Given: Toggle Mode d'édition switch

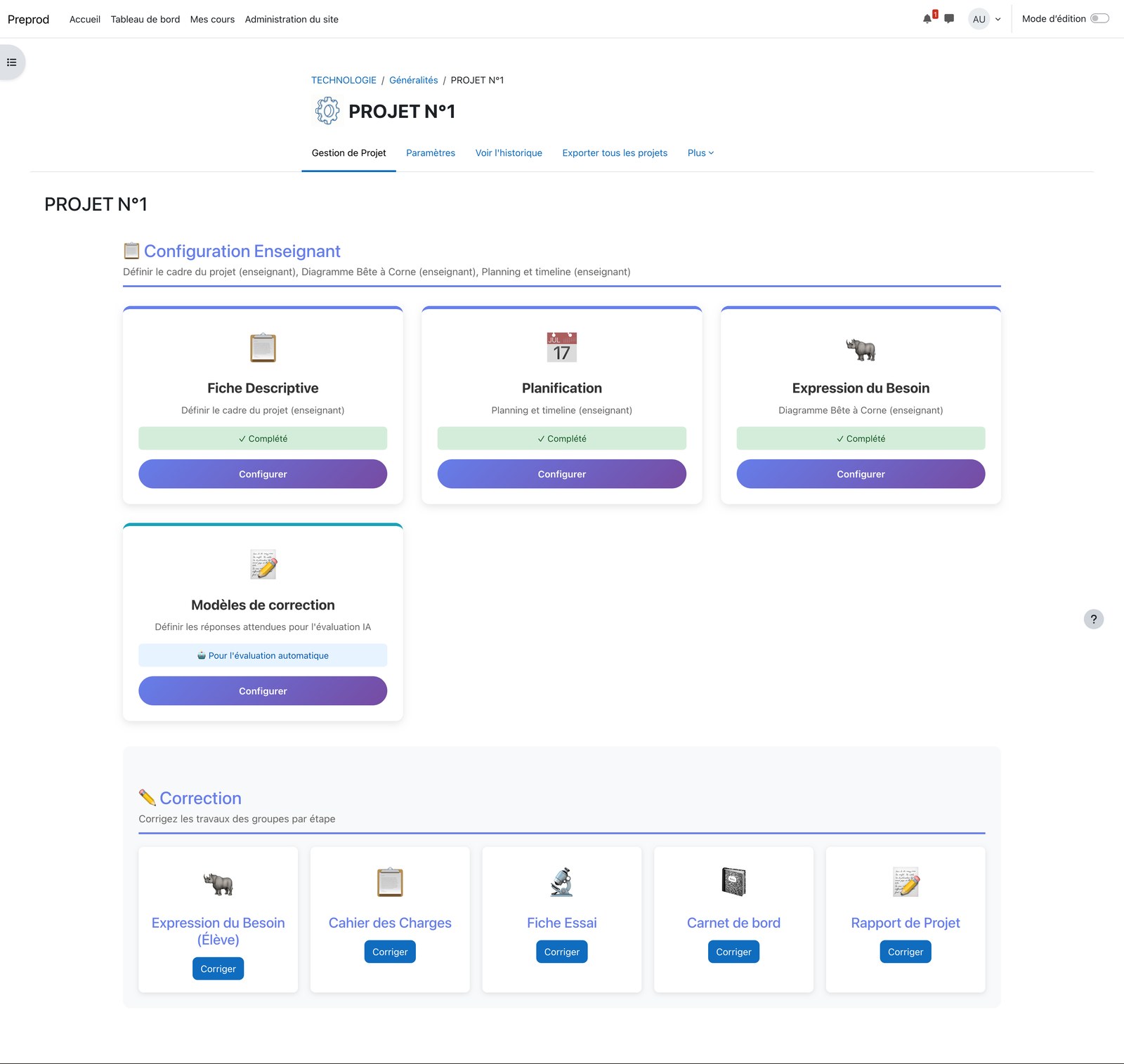Looking at the screenshot, I should click(x=1099, y=19).
